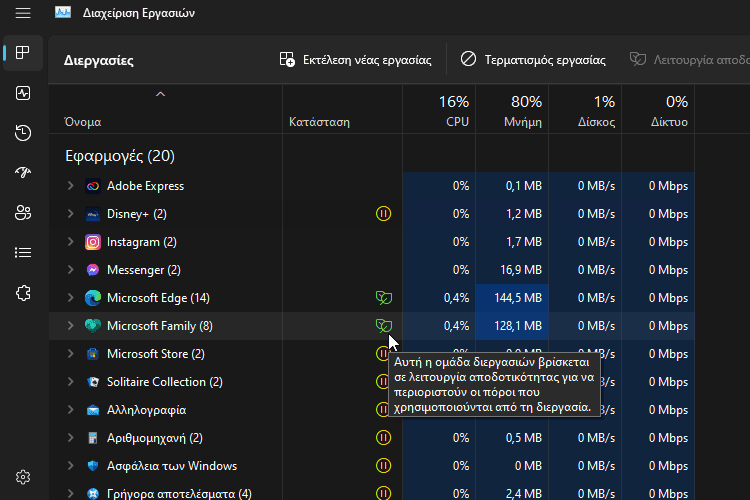Click the 2,4 MB memory cell
750x500 pixels.
click(x=512, y=493)
